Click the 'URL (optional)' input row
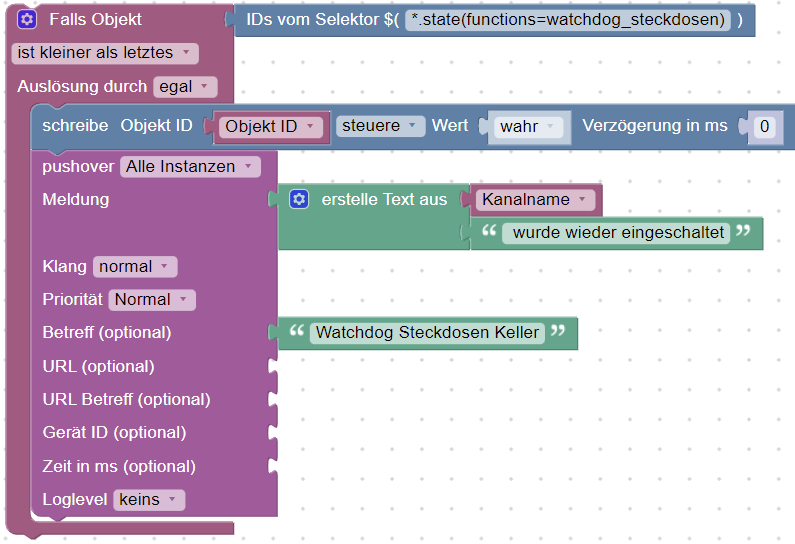 click(x=98, y=366)
